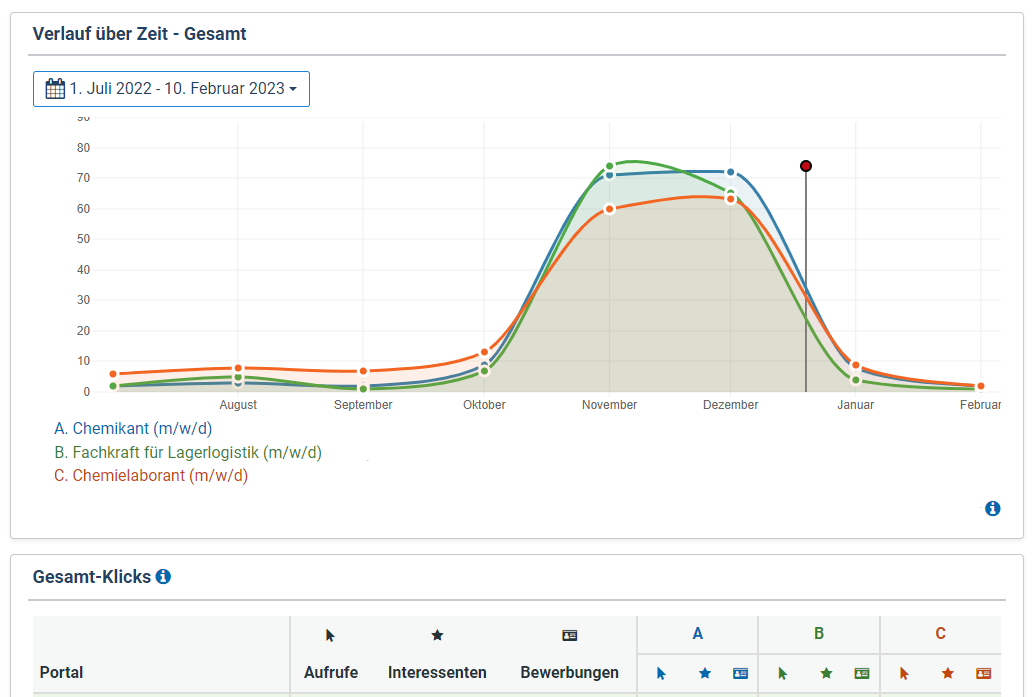Click the Aufrufe cursor icon
The height and width of the screenshot is (697, 1032).
pos(330,635)
